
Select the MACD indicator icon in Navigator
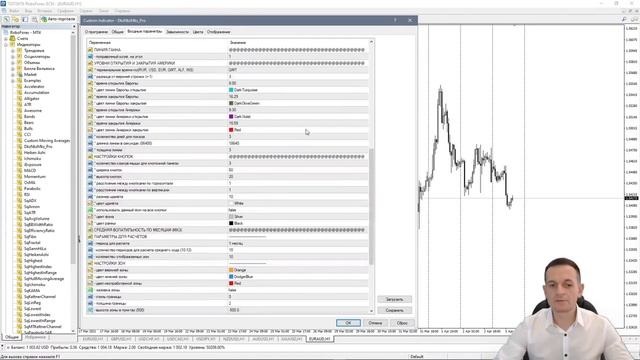(19, 171)
